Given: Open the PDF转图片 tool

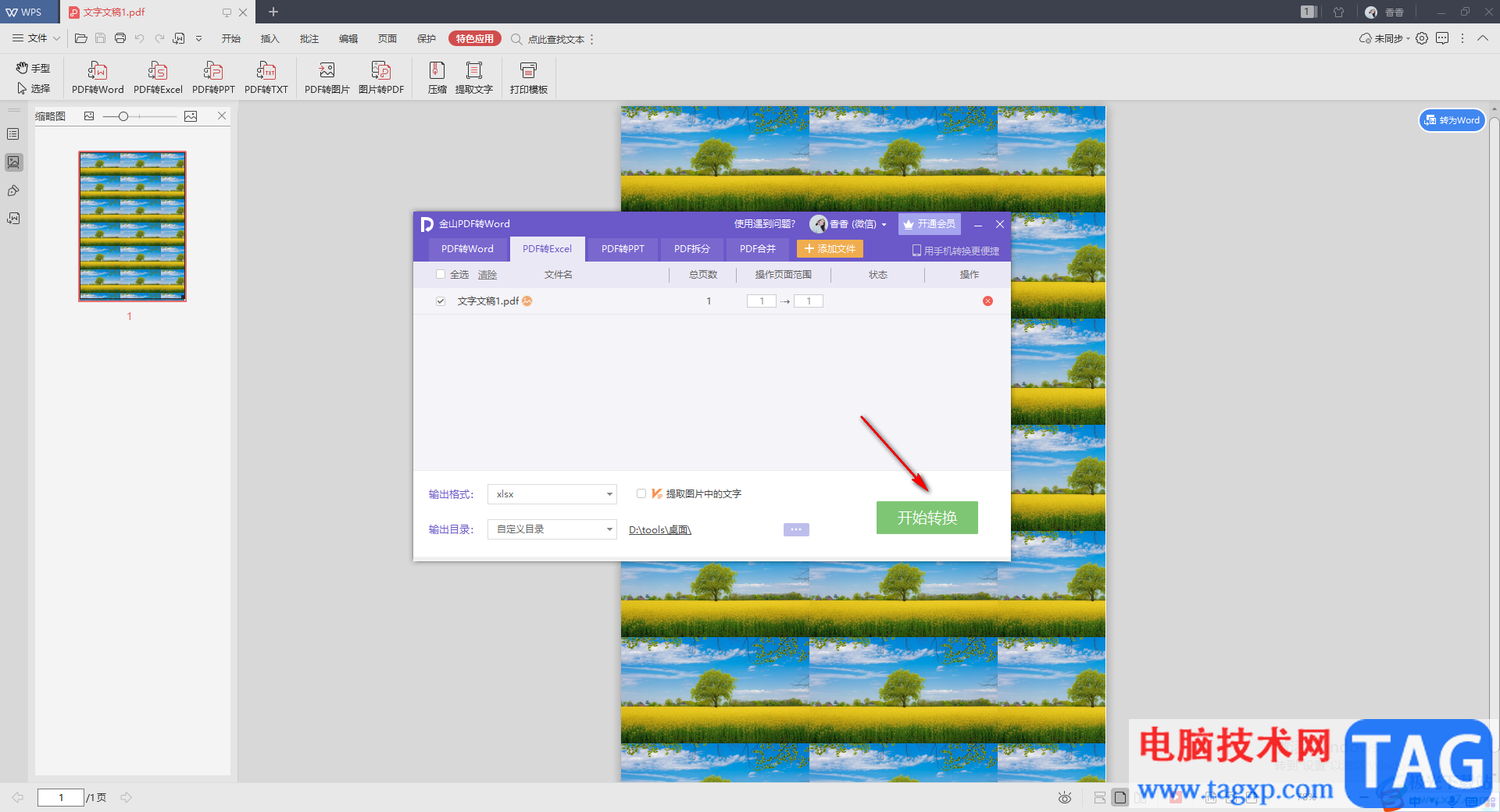Looking at the screenshot, I should (327, 78).
